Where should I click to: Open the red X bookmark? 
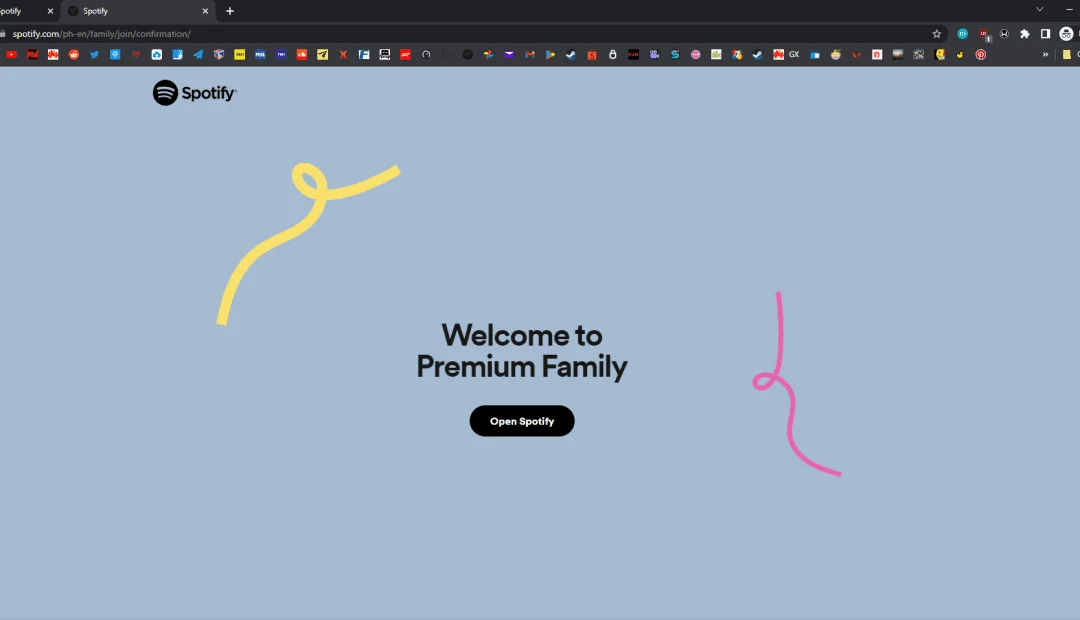(x=343, y=54)
